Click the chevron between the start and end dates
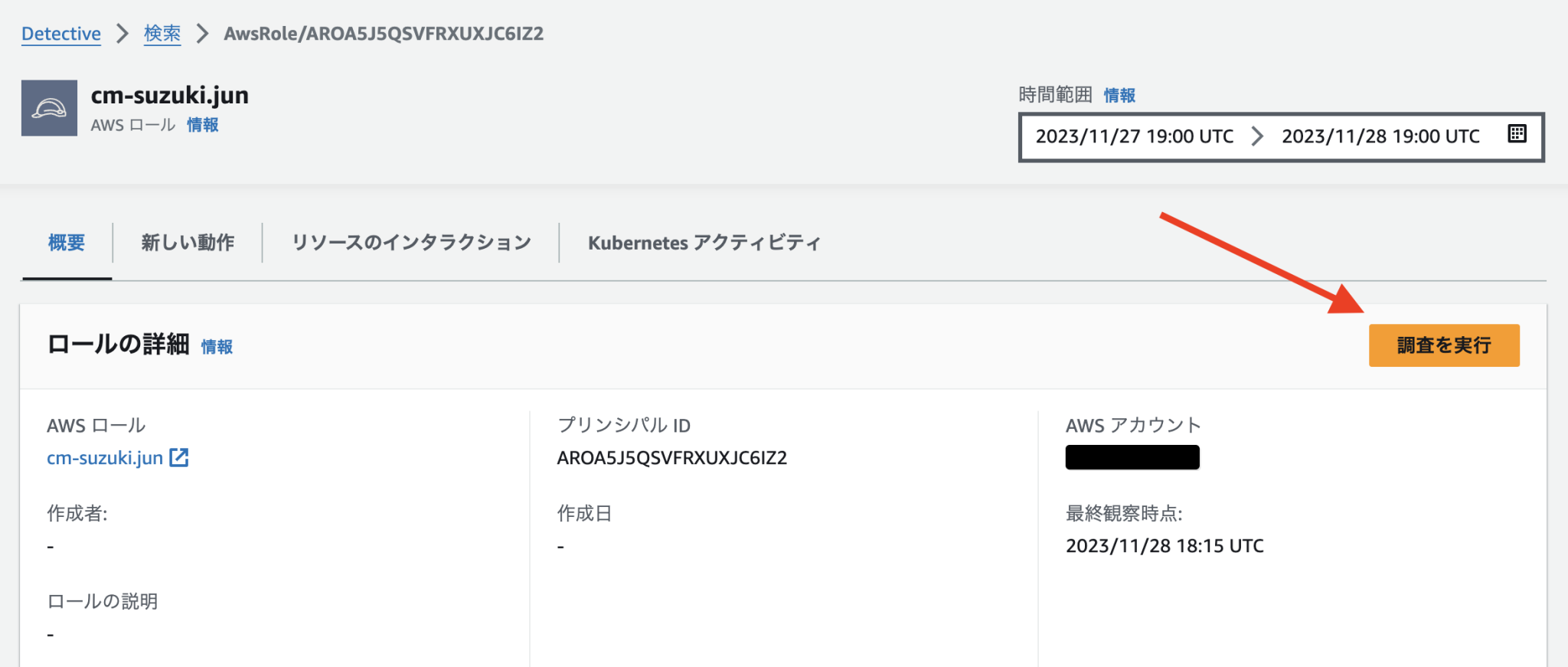 1256,136
